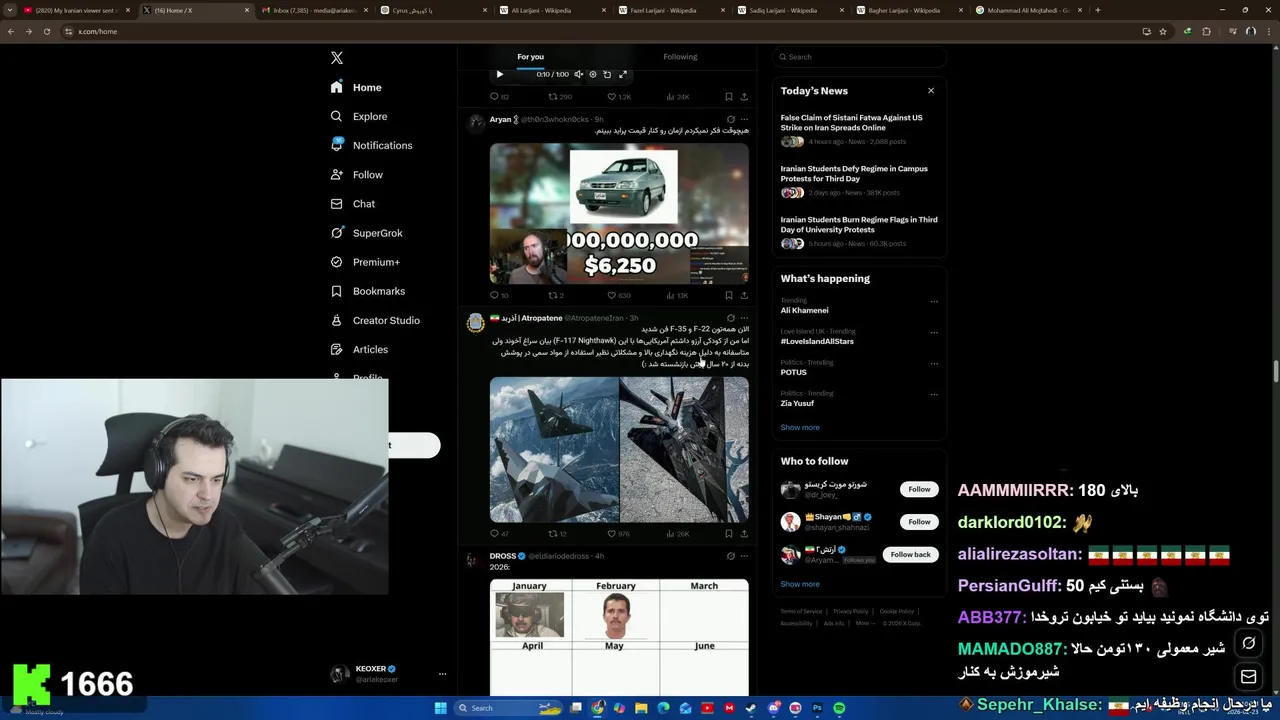The height and width of the screenshot is (720, 1280).
Task: Open more options for #LoveIslandAllStars trend
Action: [934, 332]
